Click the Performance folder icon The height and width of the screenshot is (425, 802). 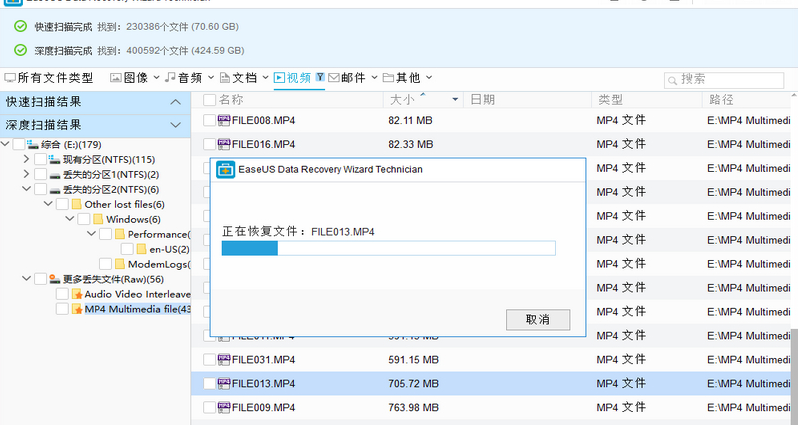tap(120, 234)
